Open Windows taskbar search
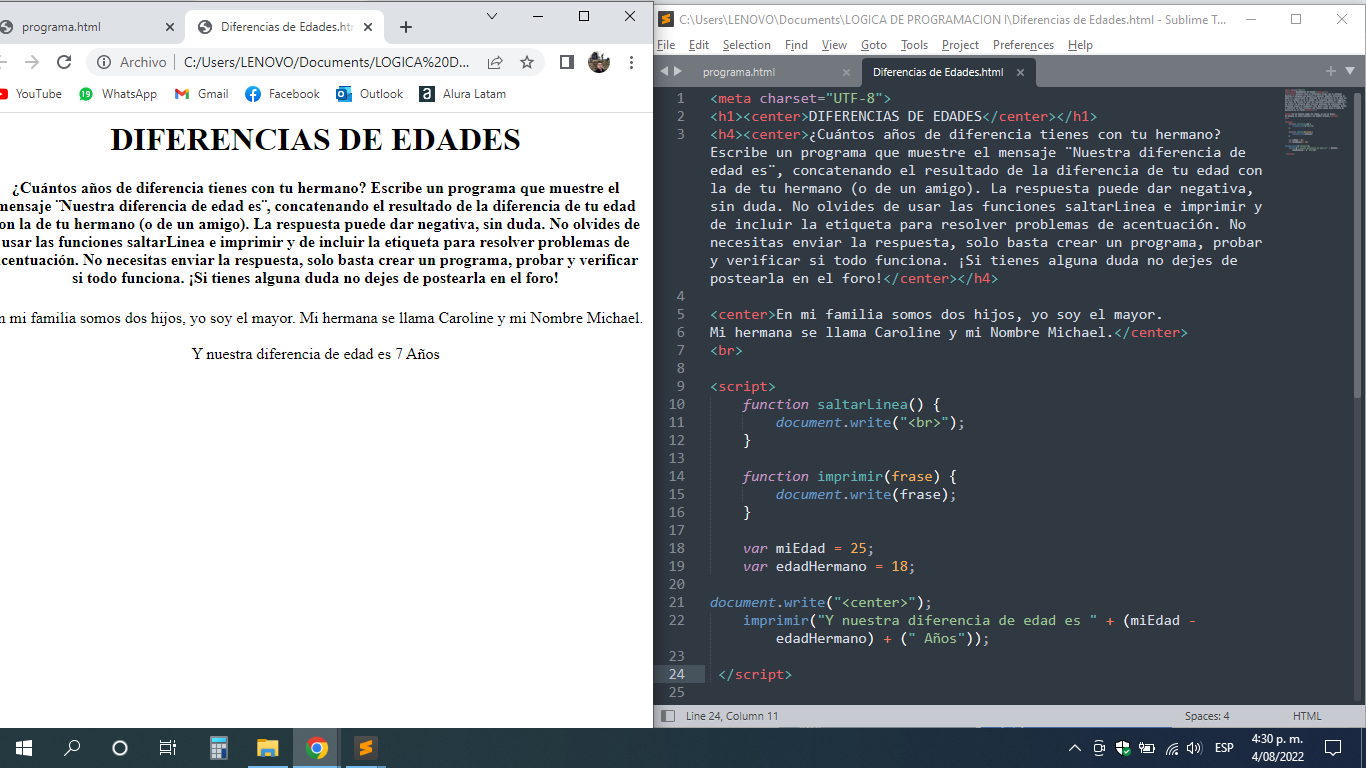Viewport: 1366px width, 768px height. coord(72,747)
